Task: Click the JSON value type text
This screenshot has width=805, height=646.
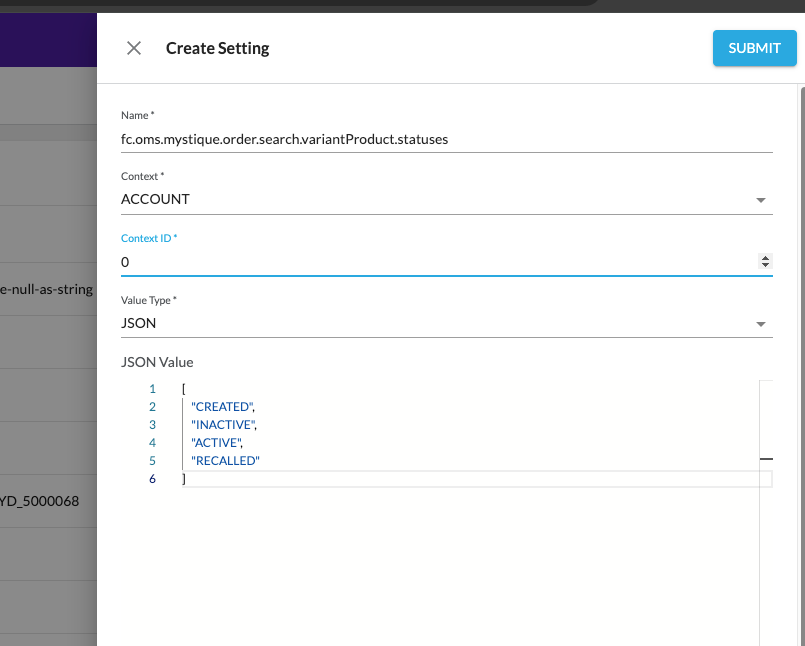Action: pyautogui.click(x=139, y=323)
